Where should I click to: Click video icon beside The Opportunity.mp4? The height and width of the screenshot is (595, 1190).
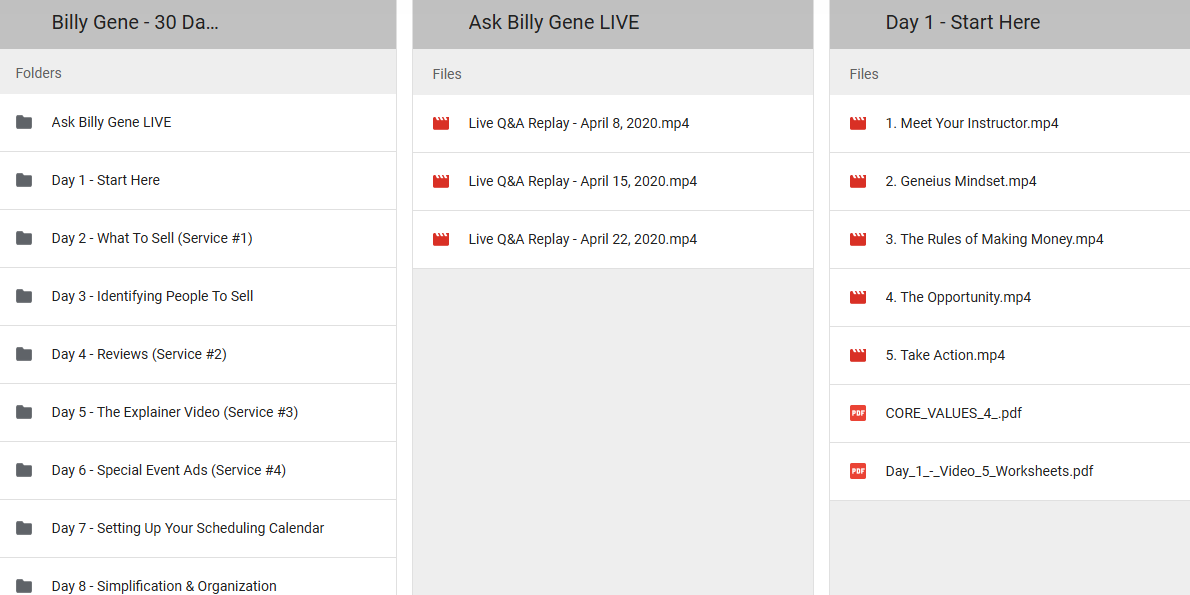(x=858, y=298)
